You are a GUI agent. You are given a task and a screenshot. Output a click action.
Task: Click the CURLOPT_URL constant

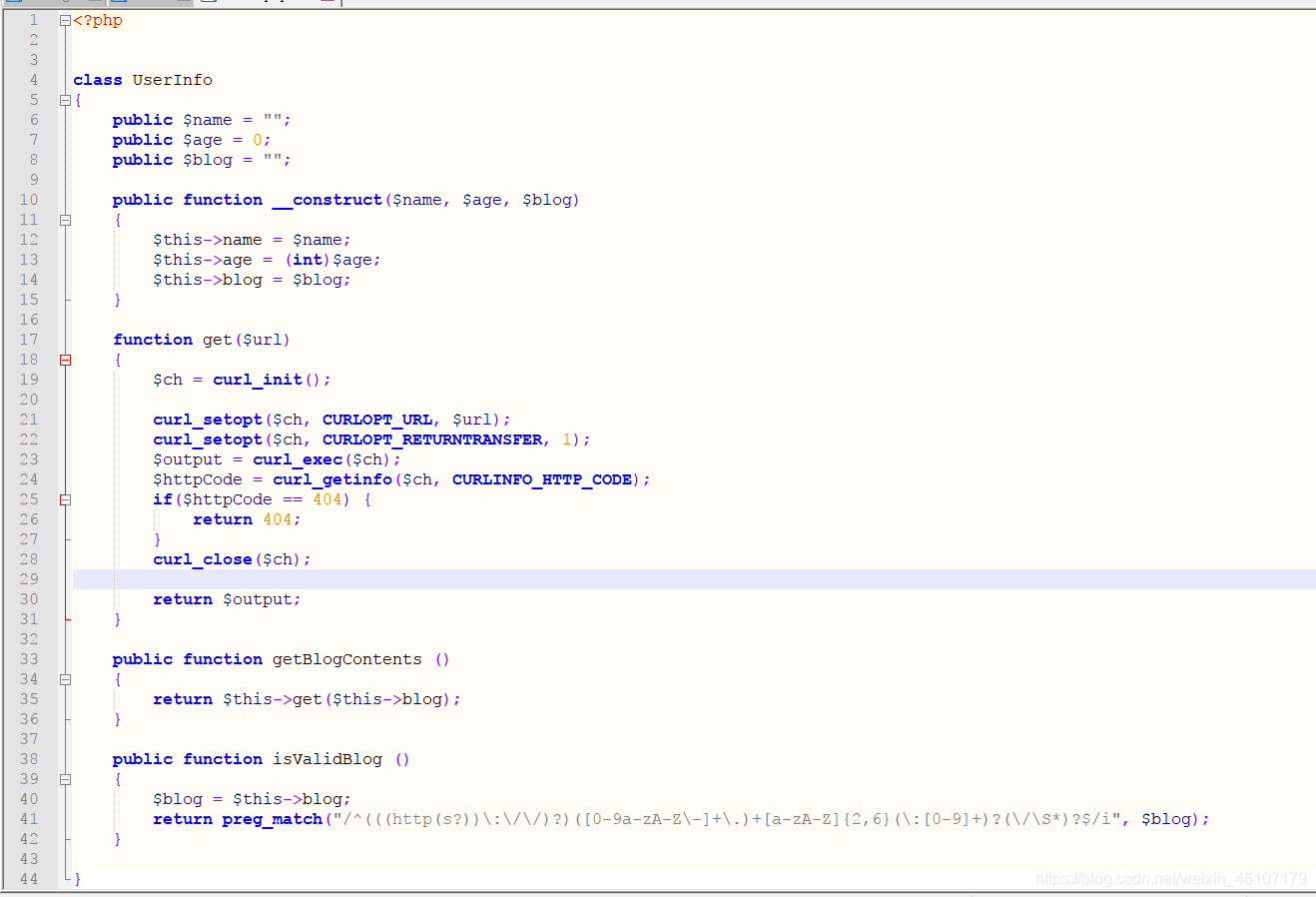[377, 420]
